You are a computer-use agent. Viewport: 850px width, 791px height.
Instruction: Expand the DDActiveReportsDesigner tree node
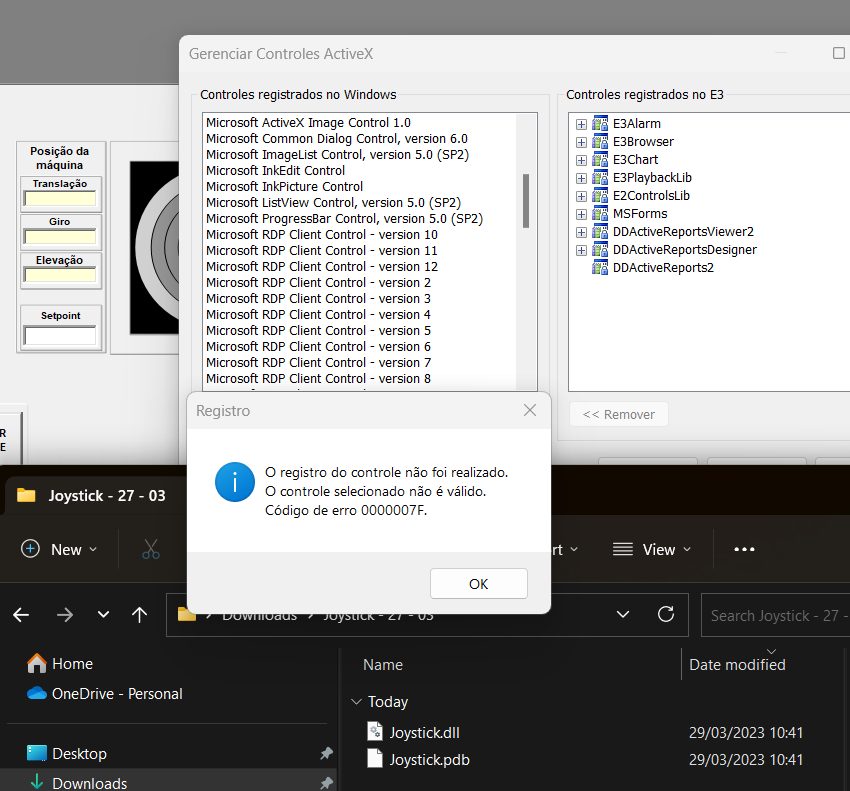pyautogui.click(x=581, y=250)
